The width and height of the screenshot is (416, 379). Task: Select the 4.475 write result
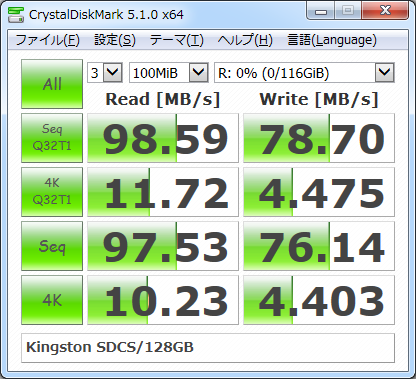click(319, 192)
